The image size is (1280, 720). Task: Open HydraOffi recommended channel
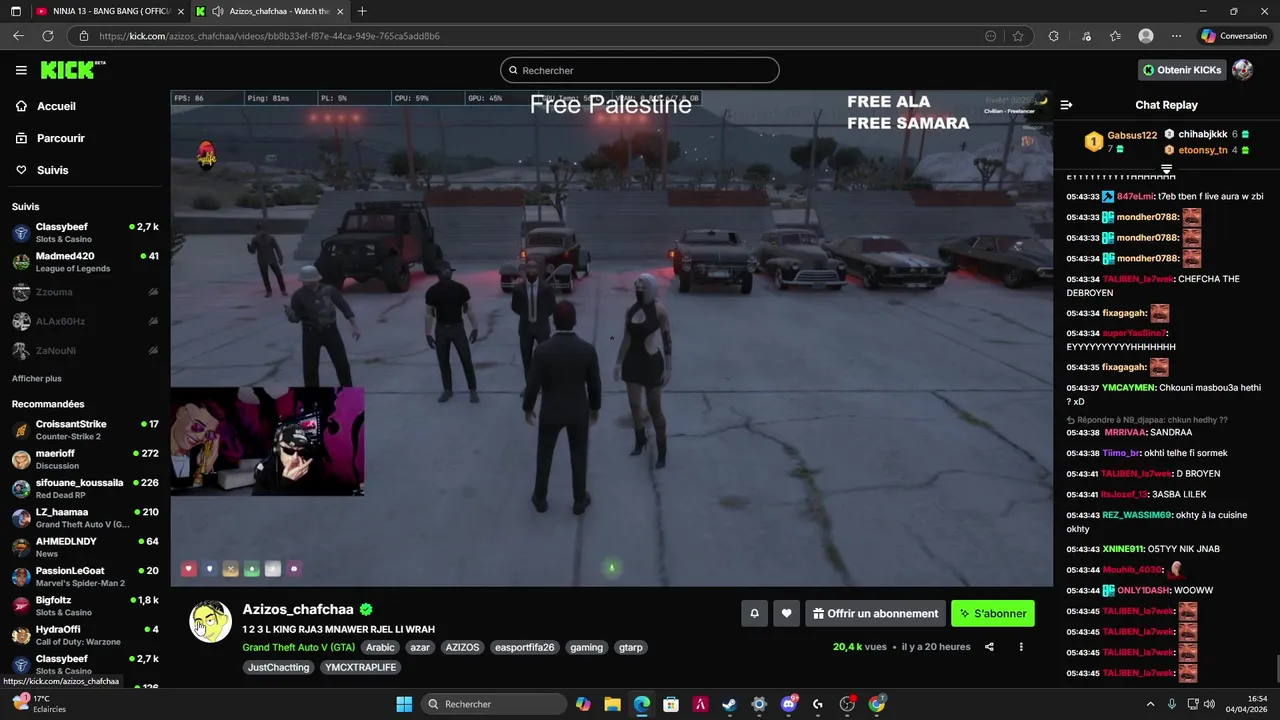click(x=85, y=635)
